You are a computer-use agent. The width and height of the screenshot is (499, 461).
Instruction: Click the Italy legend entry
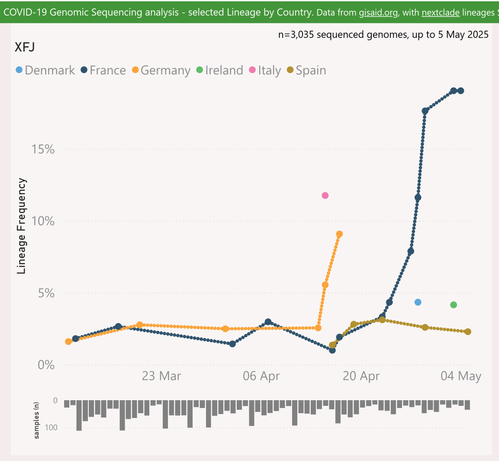click(x=265, y=71)
